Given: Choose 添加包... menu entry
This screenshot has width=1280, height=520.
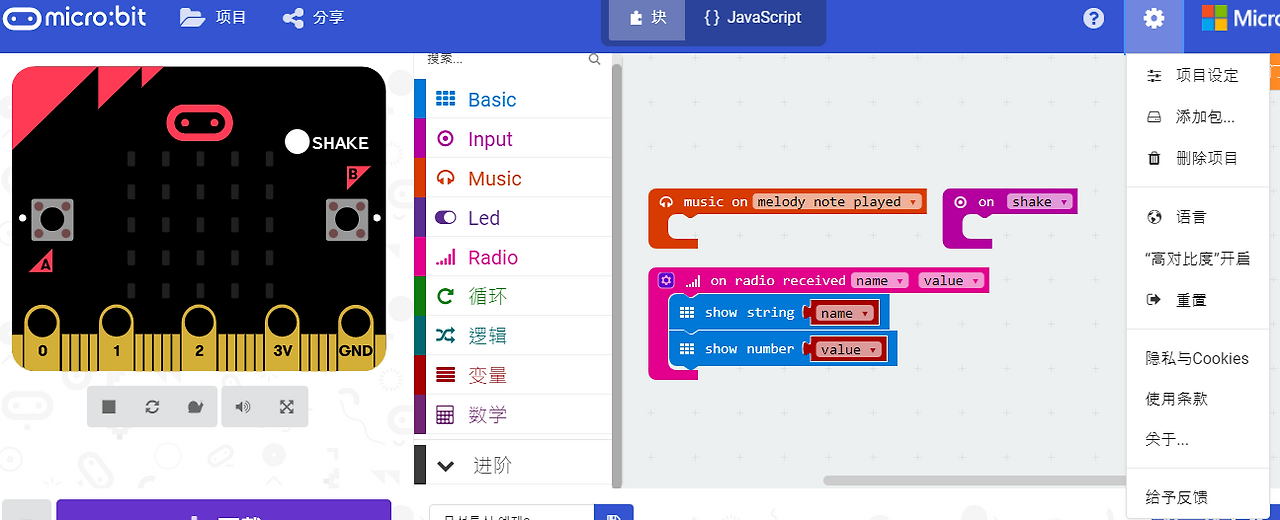Looking at the screenshot, I should (x=1197, y=117).
